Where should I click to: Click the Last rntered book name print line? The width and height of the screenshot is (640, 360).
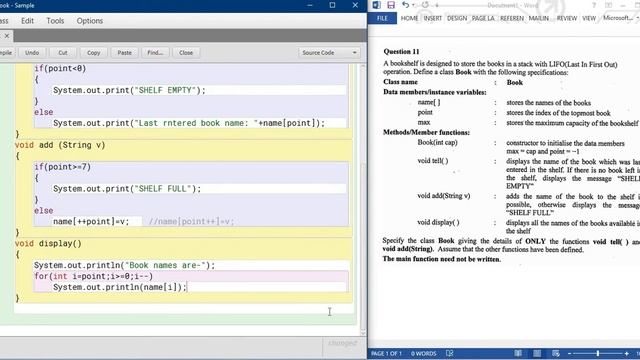point(189,123)
